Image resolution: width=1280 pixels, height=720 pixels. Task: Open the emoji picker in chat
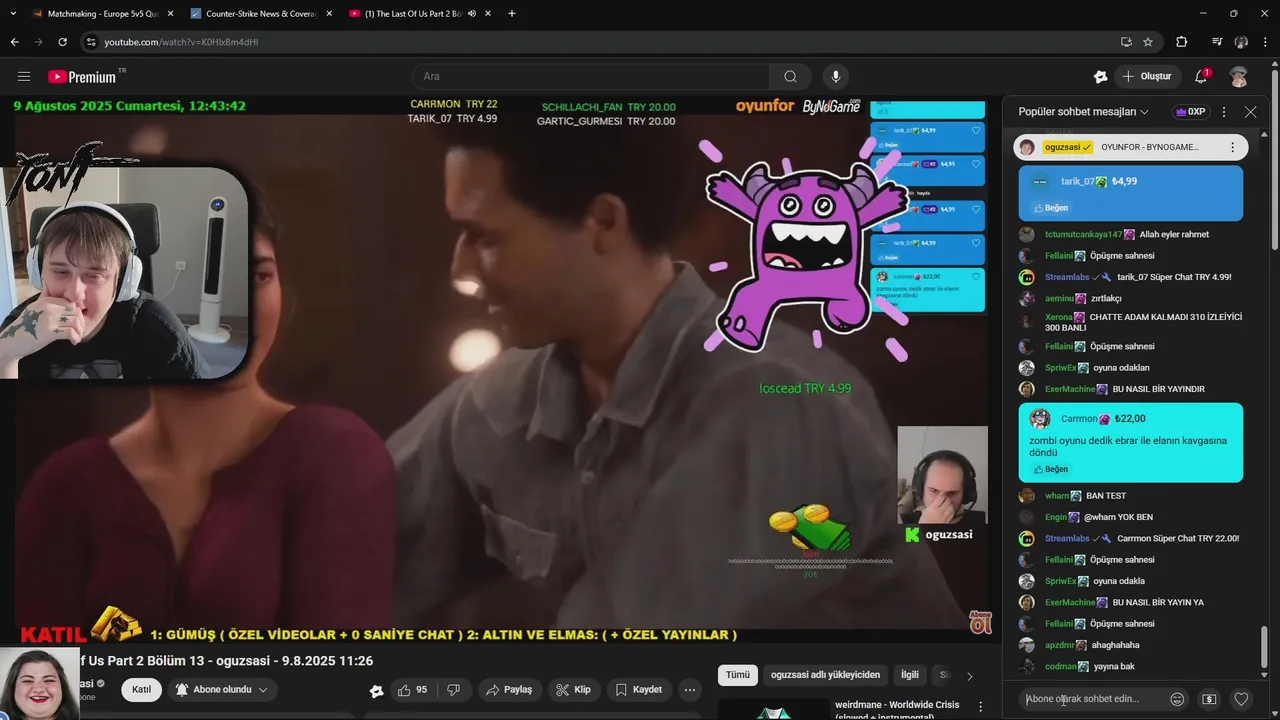coord(1177,699)
